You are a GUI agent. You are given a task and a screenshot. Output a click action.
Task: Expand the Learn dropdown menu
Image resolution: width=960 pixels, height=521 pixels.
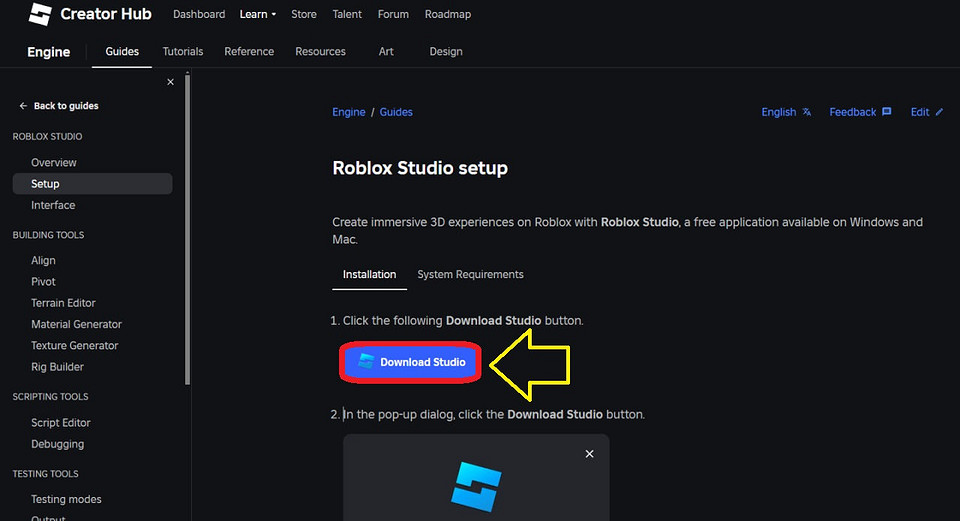(258, 15)
